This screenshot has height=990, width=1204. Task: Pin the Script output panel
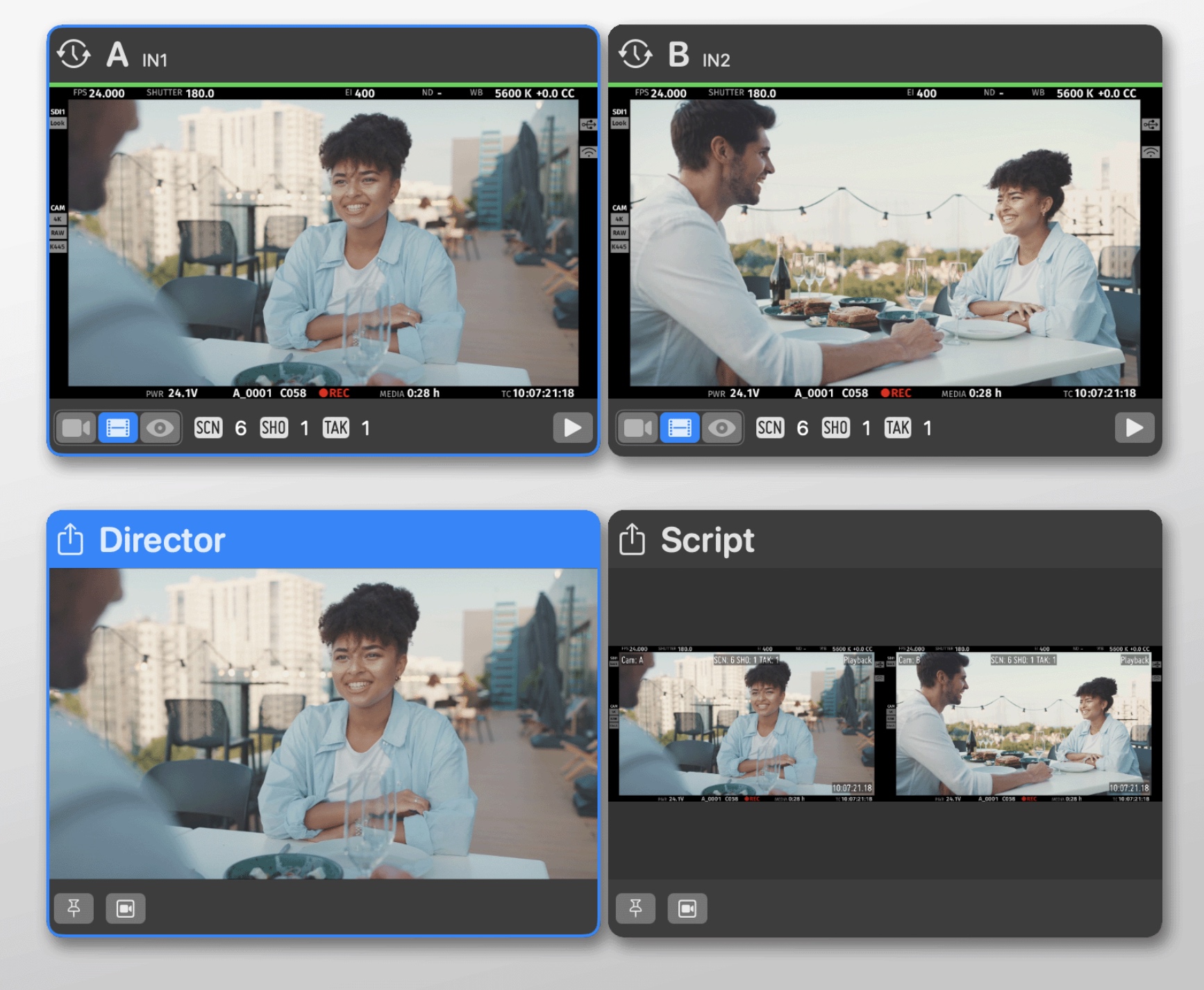(x=635, y=908)
